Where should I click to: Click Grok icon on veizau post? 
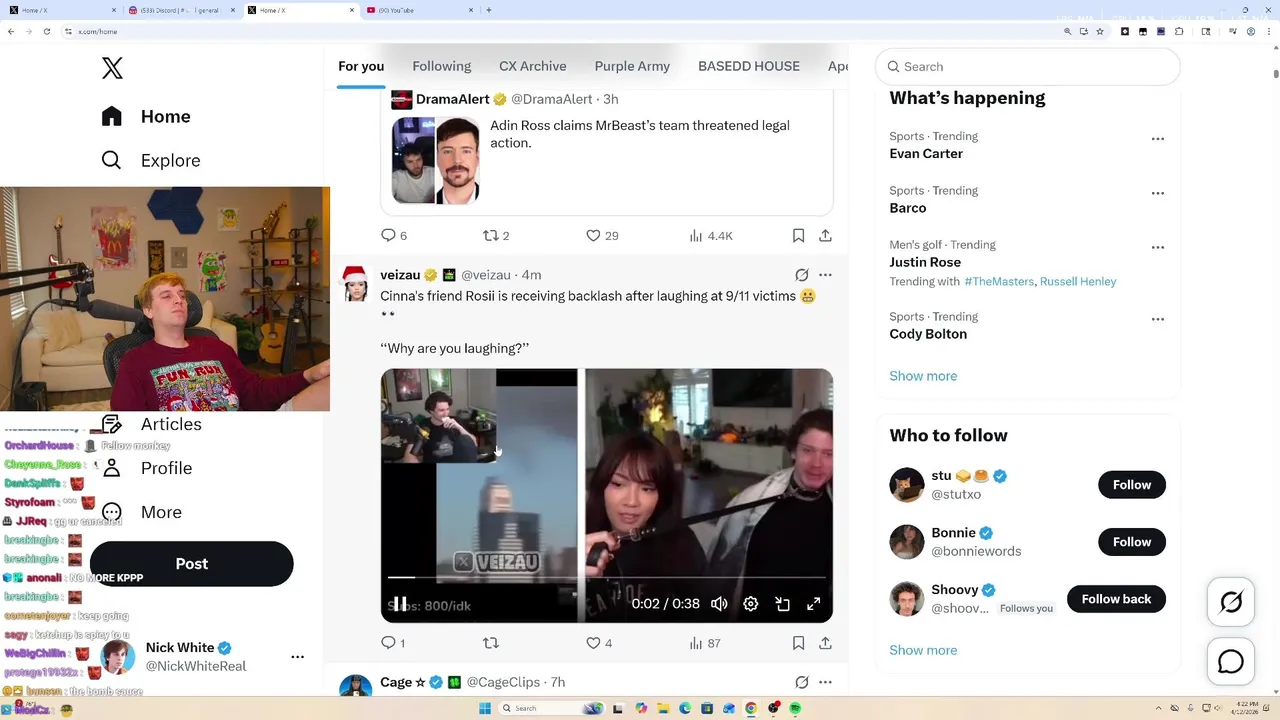click(x=801, y=275)
